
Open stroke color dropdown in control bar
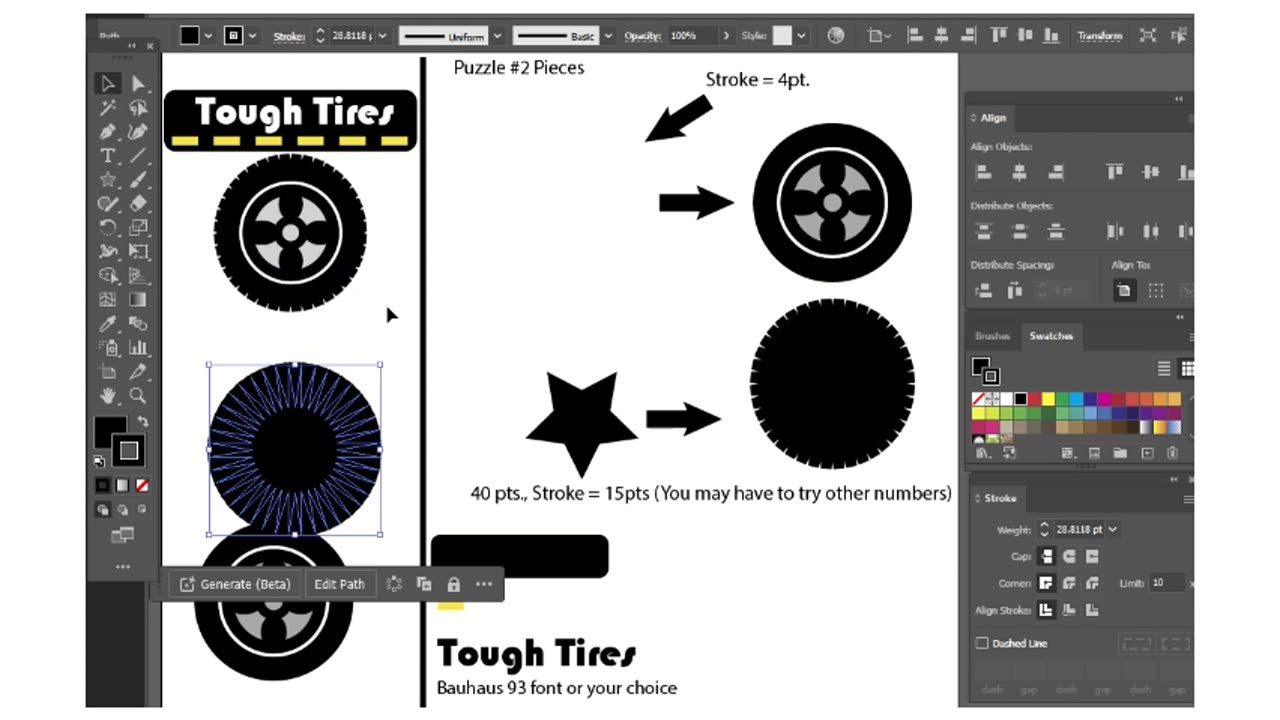(253, 35)
